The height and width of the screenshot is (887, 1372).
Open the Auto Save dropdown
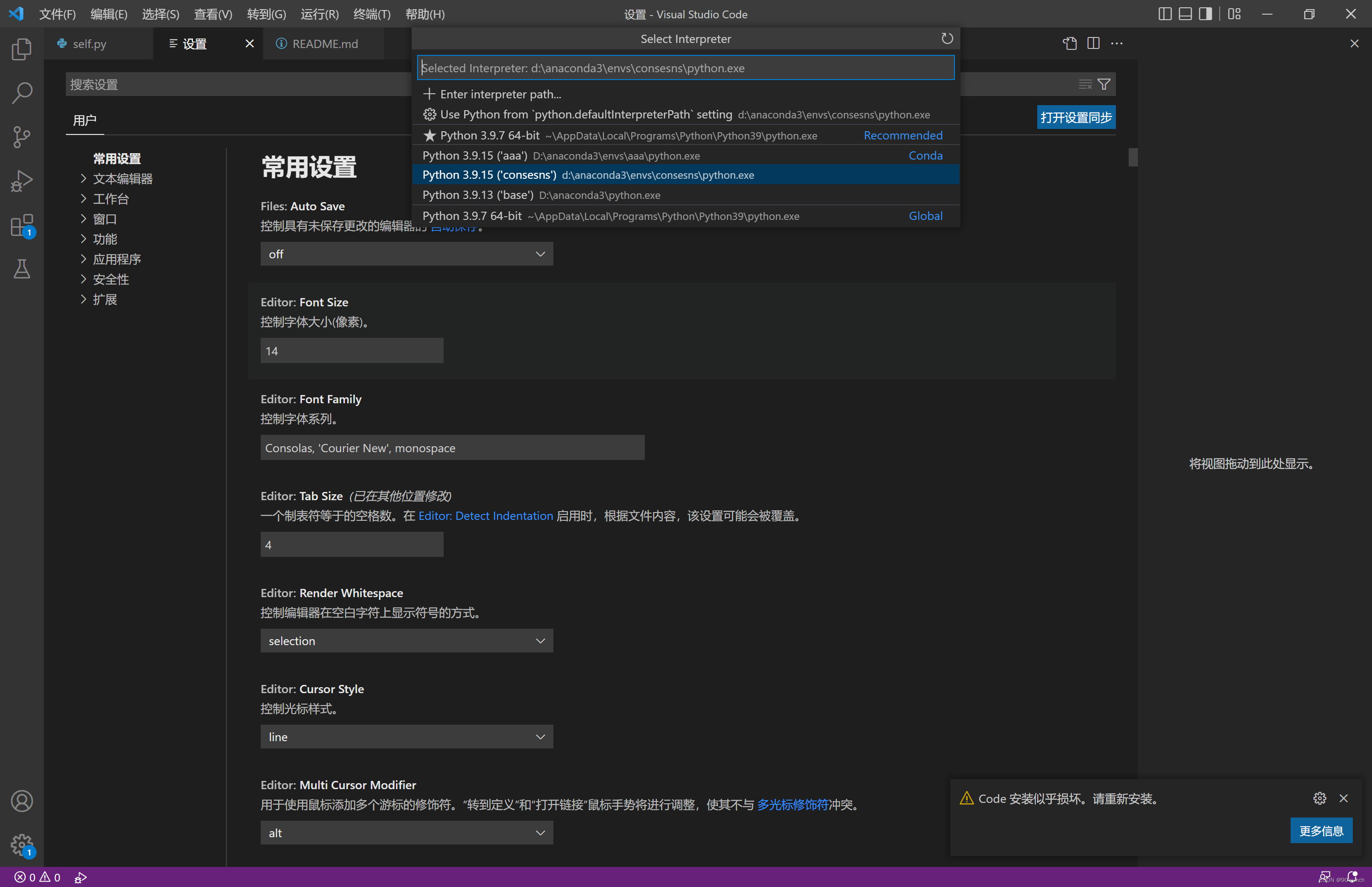tap(407, 254)
